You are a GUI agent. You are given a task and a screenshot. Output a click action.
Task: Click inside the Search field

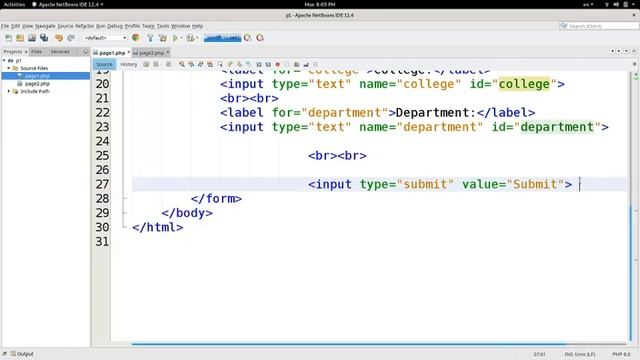(x=599, y=26)
